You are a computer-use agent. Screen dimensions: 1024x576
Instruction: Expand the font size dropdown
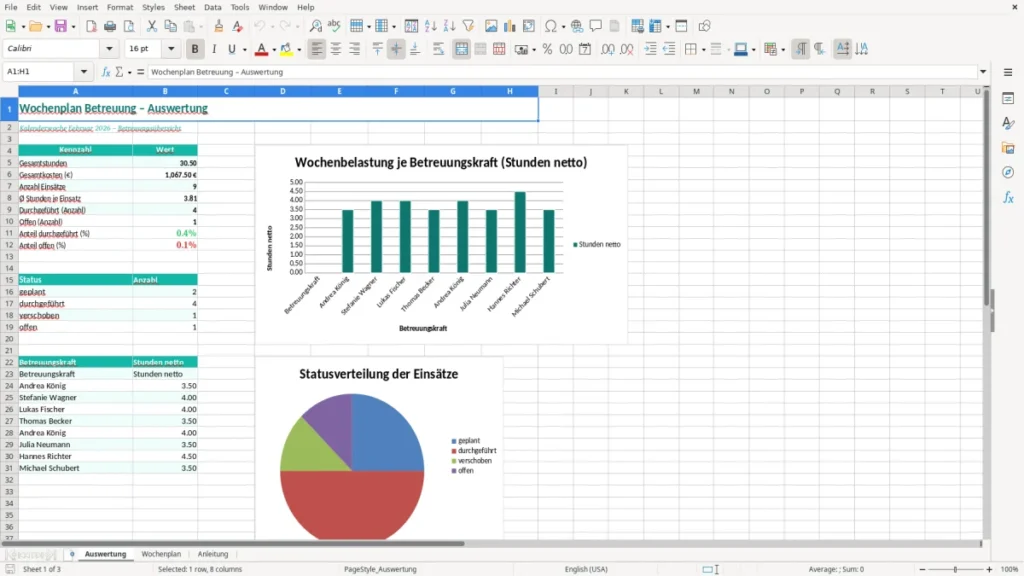171,48
